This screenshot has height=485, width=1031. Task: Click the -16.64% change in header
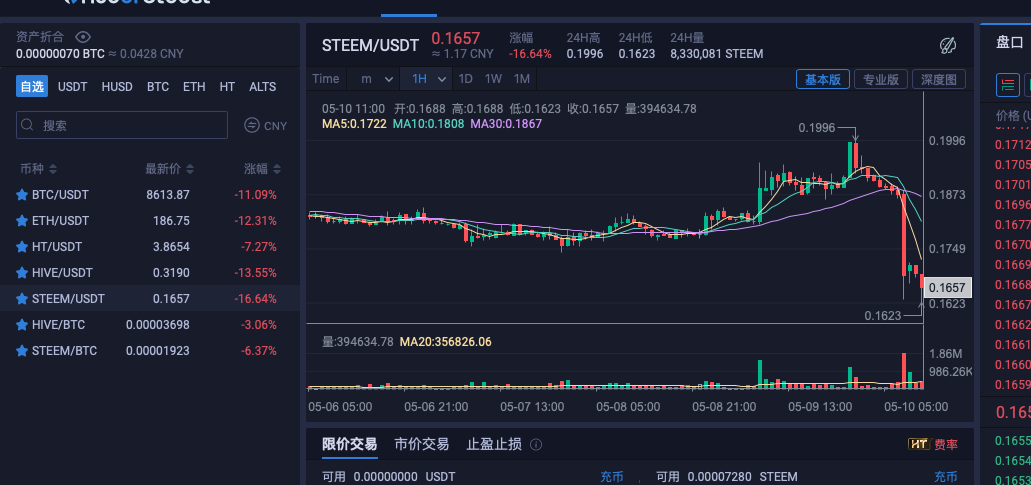(530, 54)
